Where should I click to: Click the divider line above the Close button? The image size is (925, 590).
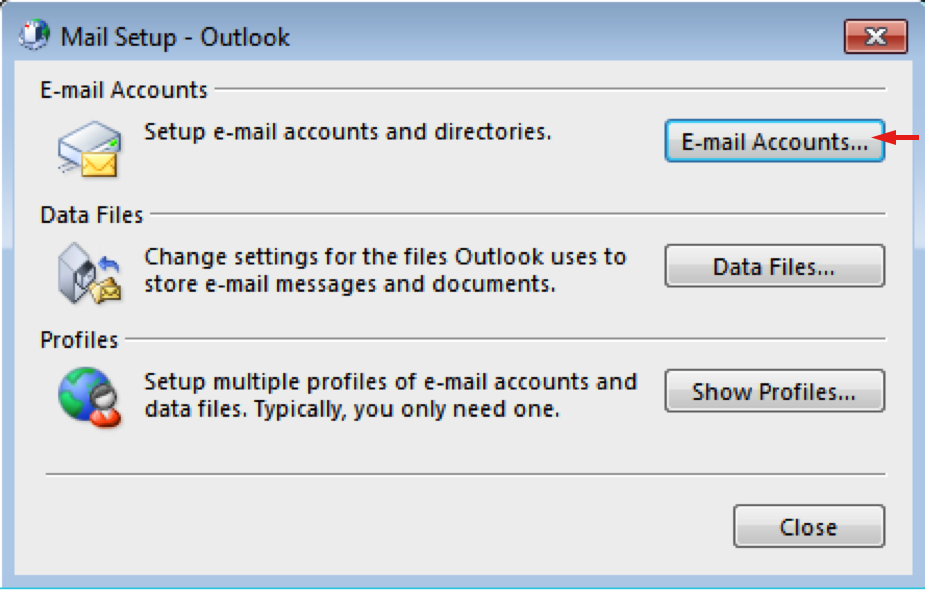[x=465, y=474]
